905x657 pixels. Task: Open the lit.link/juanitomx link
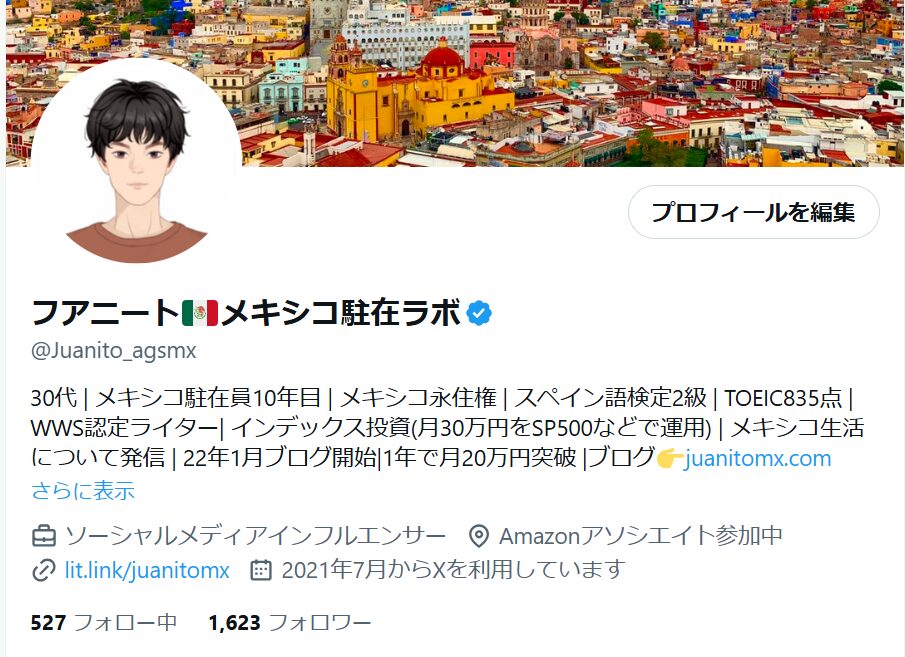pyautogui.click(x=147, y=570)
